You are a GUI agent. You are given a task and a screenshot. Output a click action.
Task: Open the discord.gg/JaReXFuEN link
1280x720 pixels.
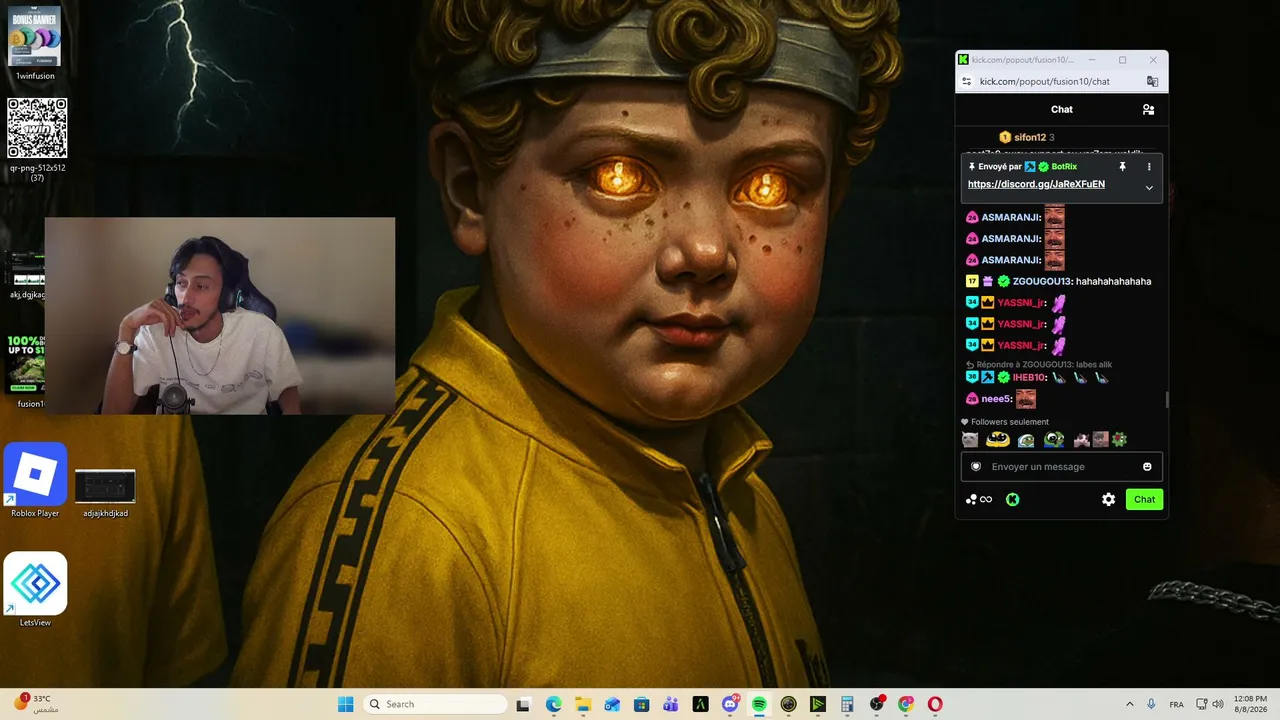point(1036,185)
